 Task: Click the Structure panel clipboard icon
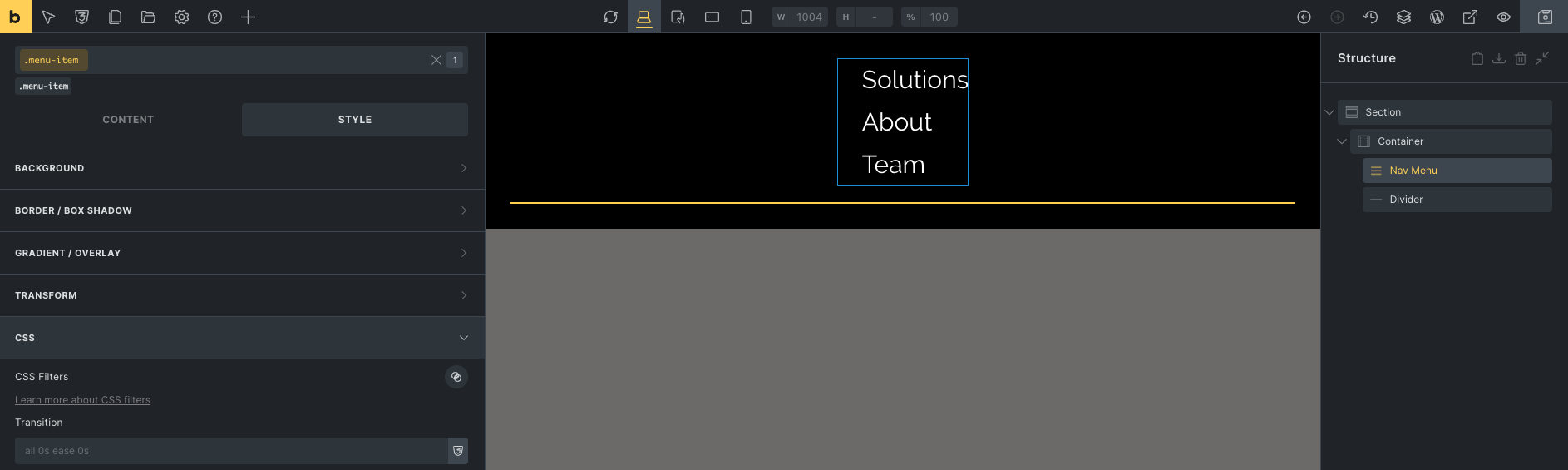point(1477,58)
